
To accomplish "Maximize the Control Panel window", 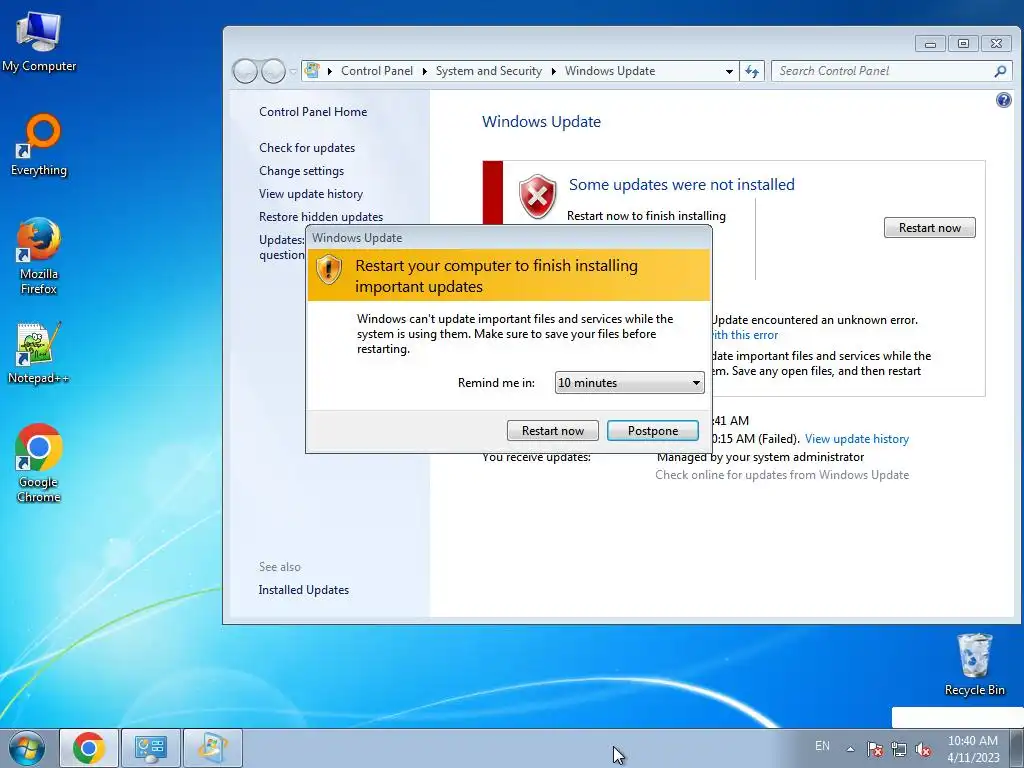I will 963,44.
